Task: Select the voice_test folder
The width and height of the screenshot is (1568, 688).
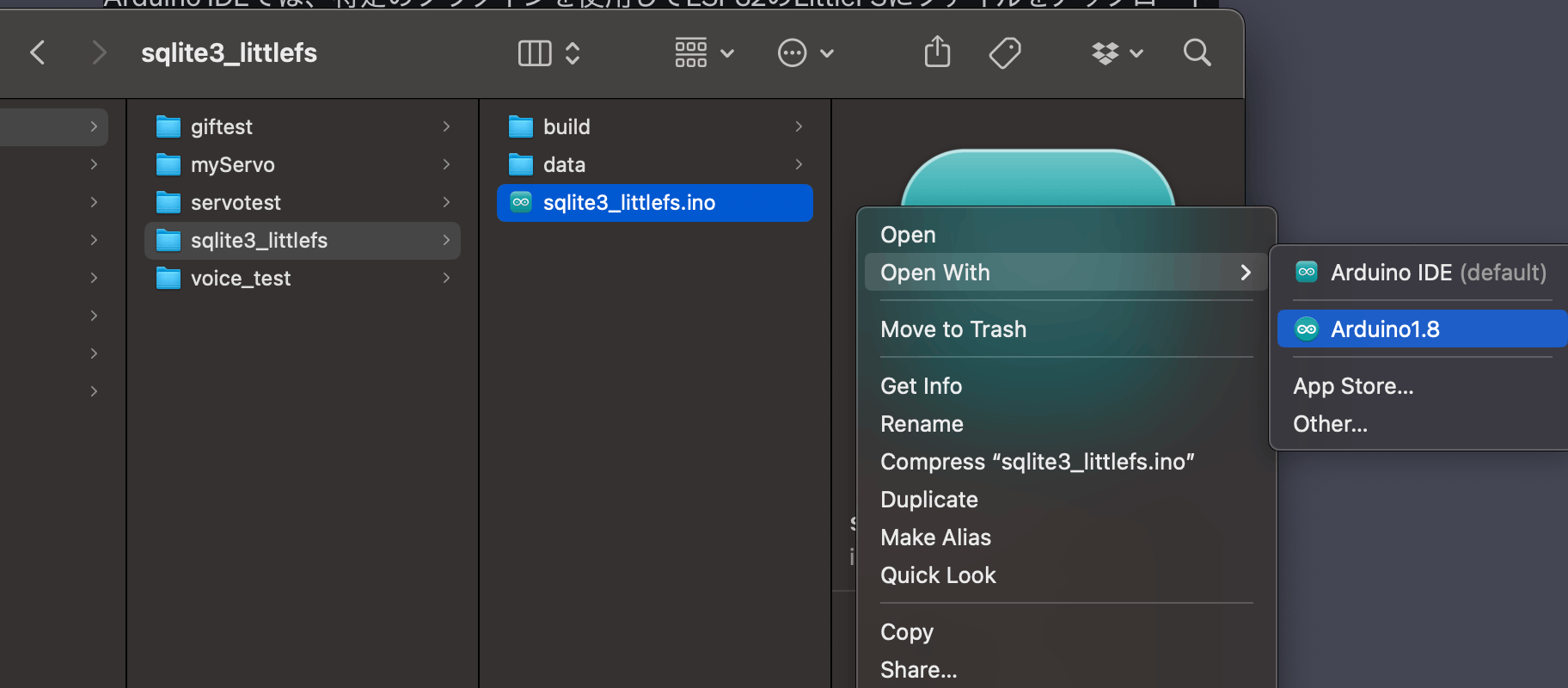Action: pos(241,278)
